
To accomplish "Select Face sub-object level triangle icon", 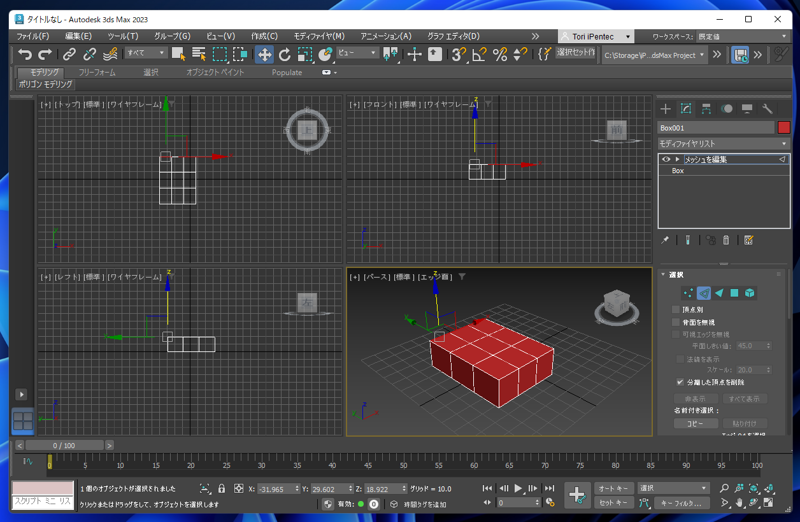I will (x=719, y=293).
